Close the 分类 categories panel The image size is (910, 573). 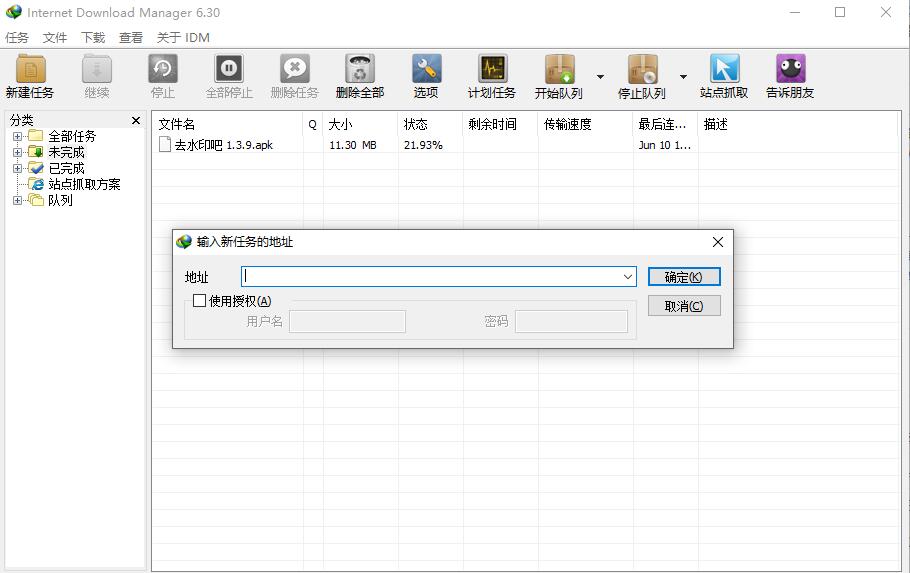(x=136, y=120)
